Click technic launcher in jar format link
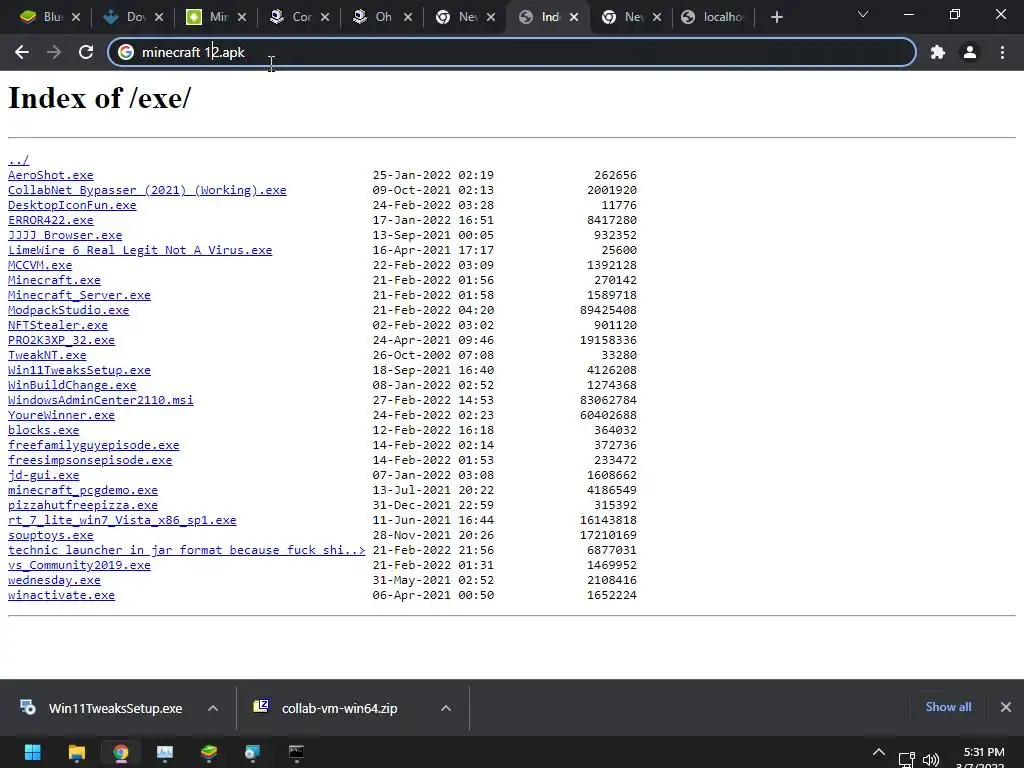 (186, 551)
